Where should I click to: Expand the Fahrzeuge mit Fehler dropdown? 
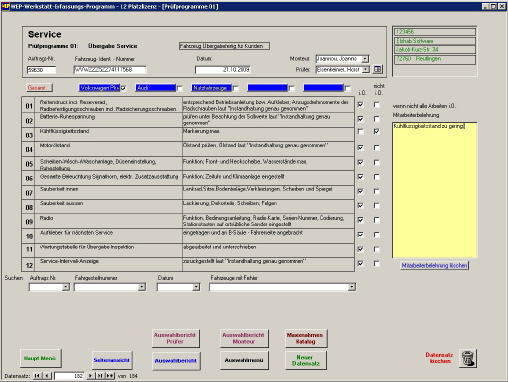click(352, 287)
